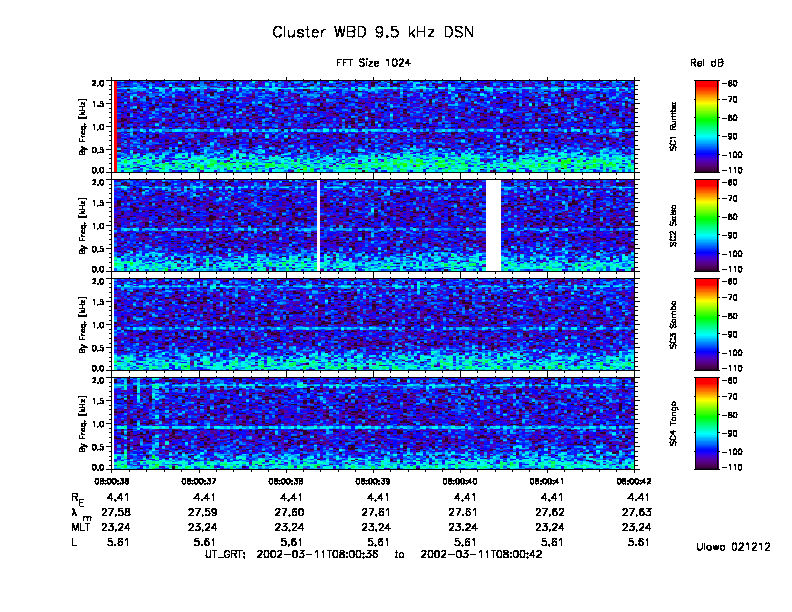
Task: Select the FFT Size 1024 label
Action: [372, 63]
